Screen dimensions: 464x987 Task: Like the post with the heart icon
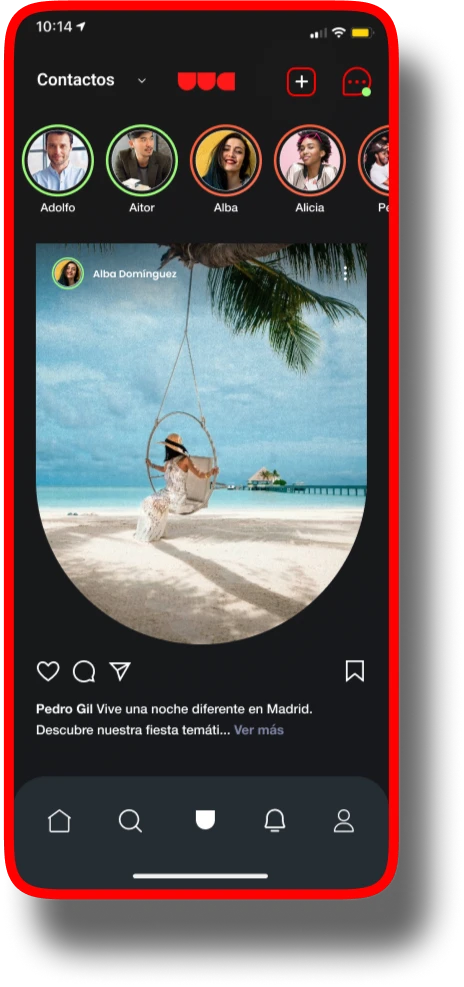pyautogui.click(x=48, y=671)
